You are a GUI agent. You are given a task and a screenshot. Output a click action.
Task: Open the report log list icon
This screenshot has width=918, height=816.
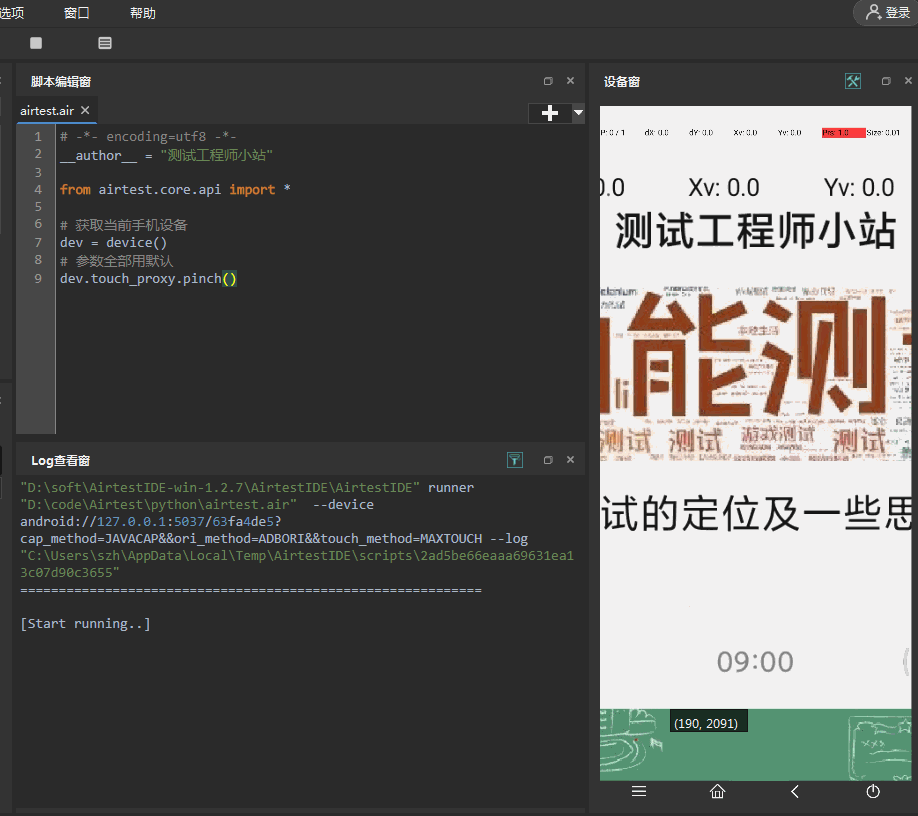pos(105,43)
